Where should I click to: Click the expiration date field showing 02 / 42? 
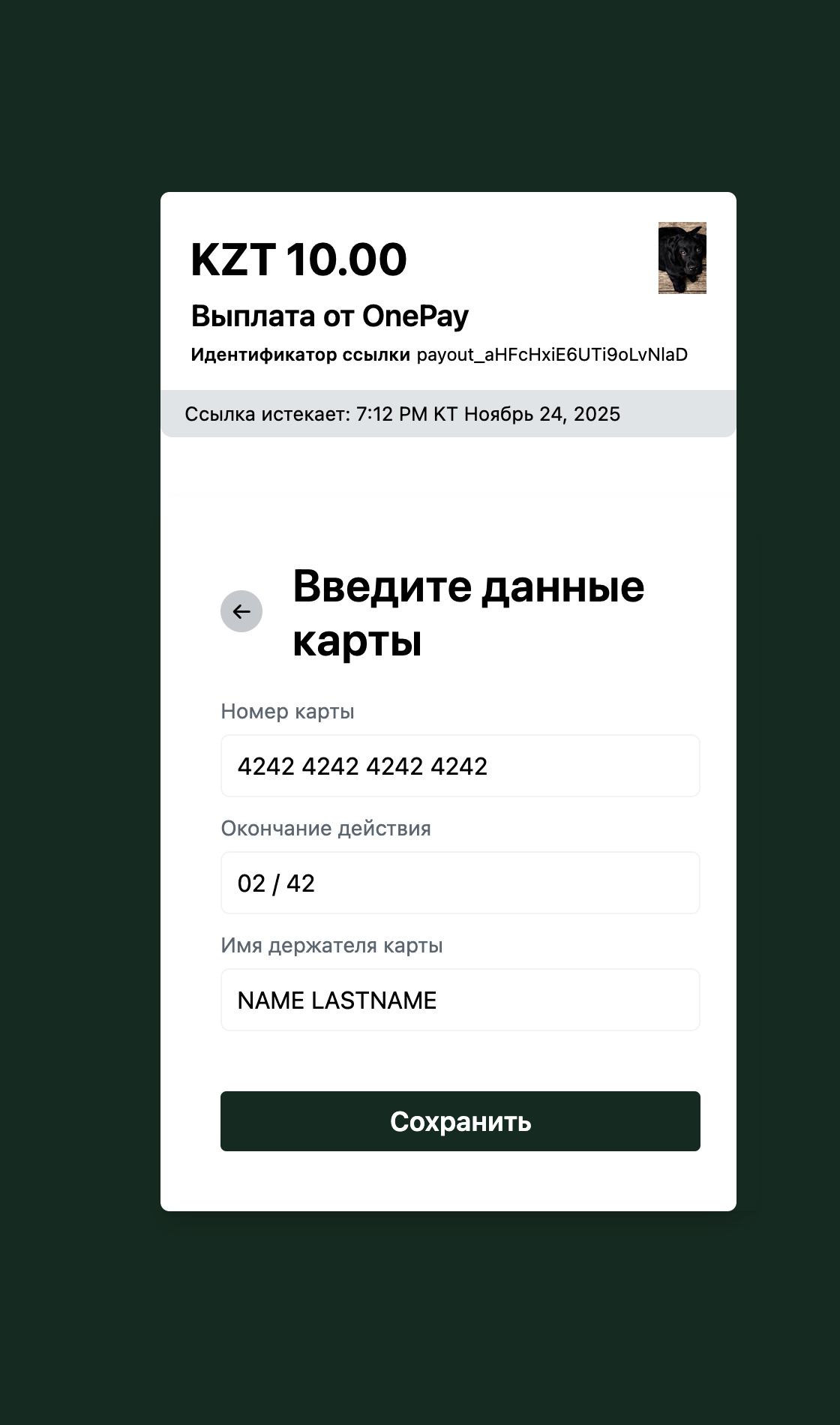click(x=460, y=883)
